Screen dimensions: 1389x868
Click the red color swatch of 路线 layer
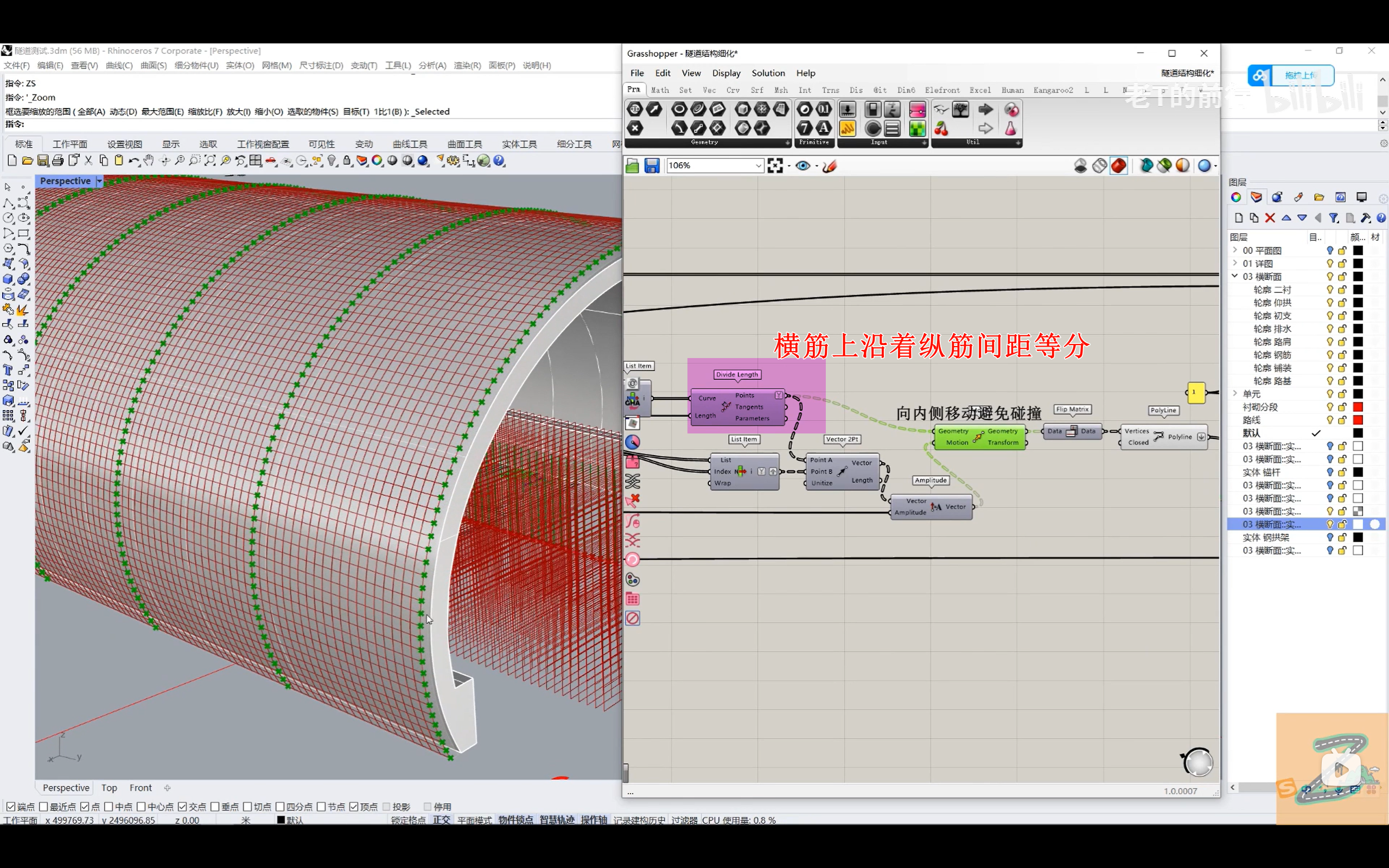click(x=1358, y=420)
